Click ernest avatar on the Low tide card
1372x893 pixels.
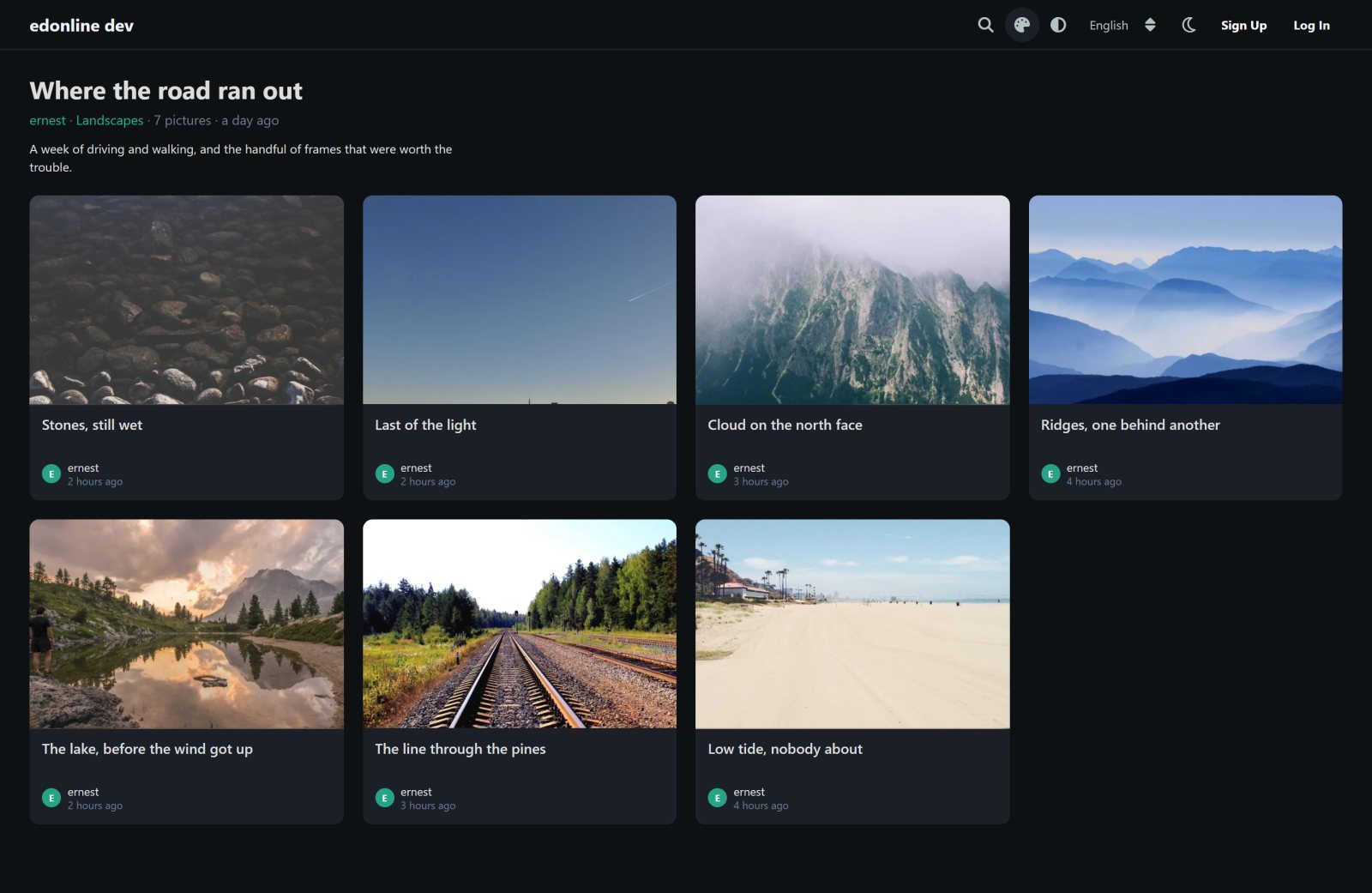tap(717, 798)
